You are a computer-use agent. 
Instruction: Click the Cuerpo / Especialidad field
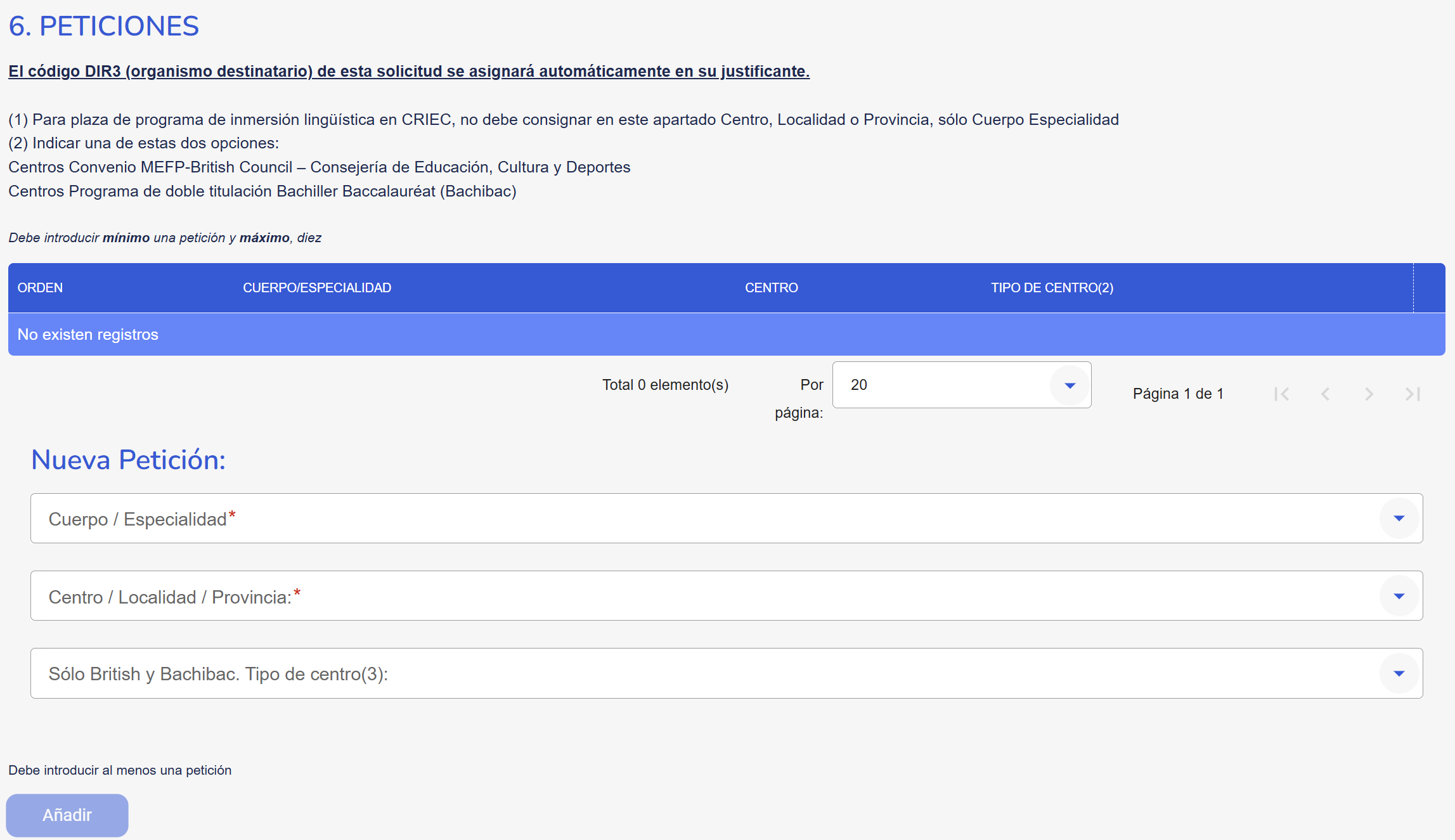(x=697, y=519)
